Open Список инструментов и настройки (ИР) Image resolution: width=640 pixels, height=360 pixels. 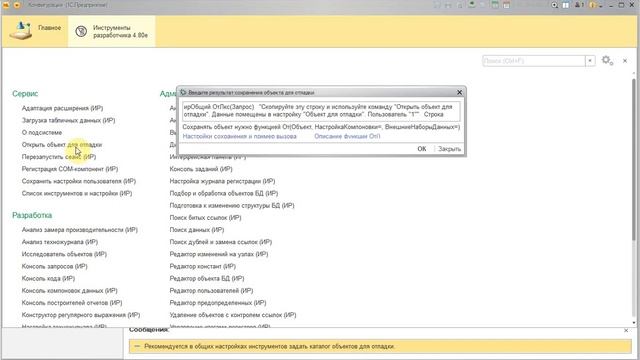pyautogui.click(x=77, y=193)
